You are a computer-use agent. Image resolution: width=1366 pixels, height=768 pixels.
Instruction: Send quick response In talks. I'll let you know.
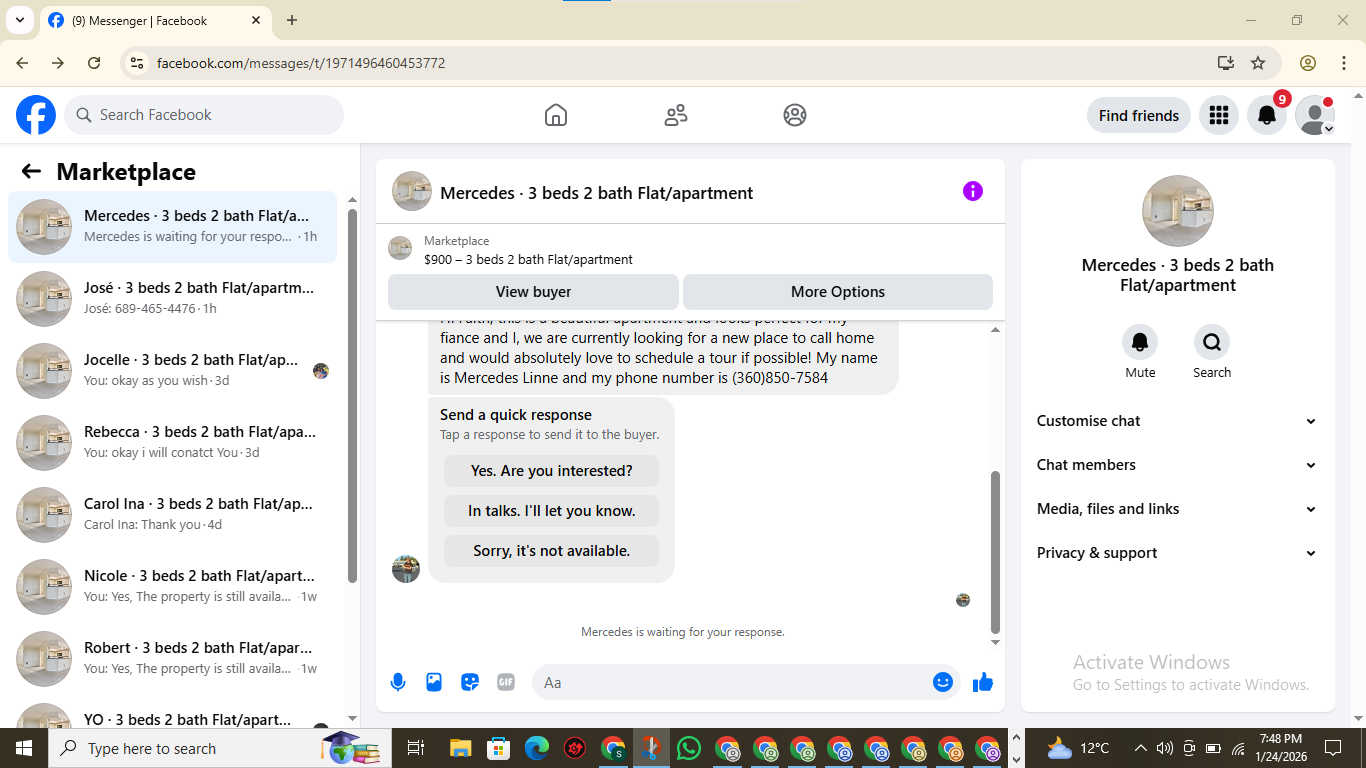pos(551,511)
